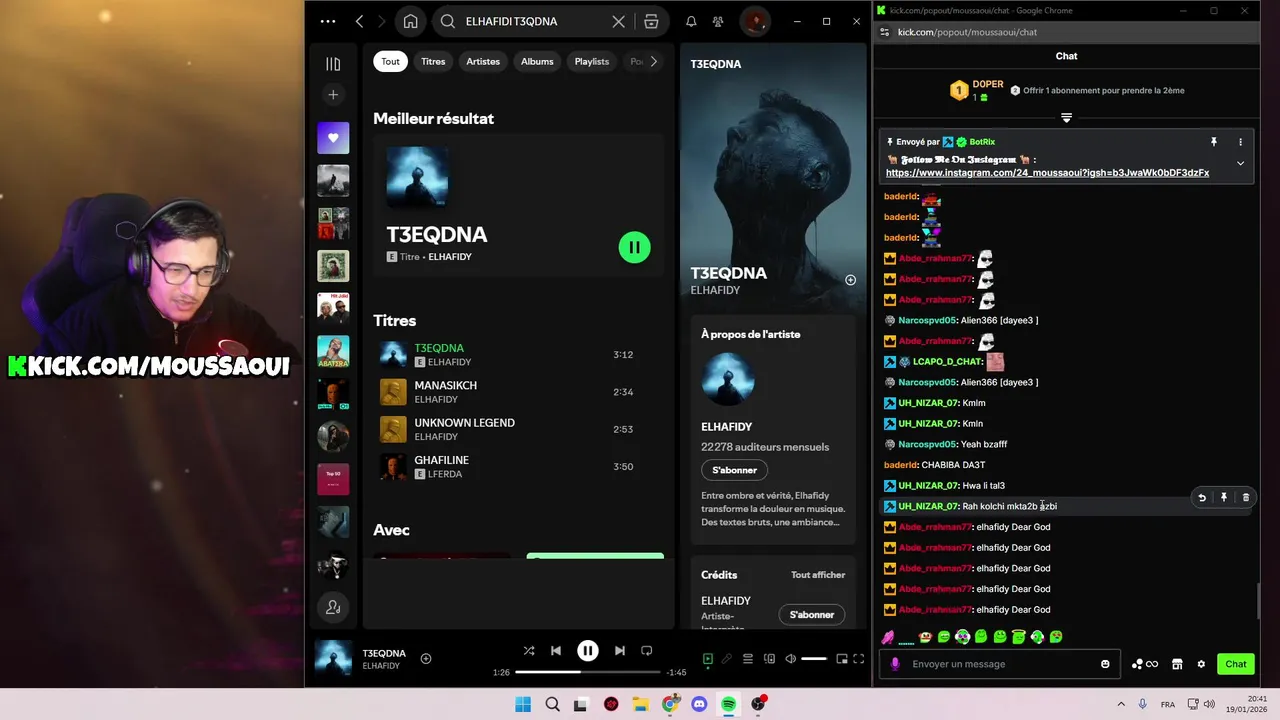The height and width of the screenshot is (720, 1280).
Task: Click inside the Spotify search field
Action: [x=535, y=21]
